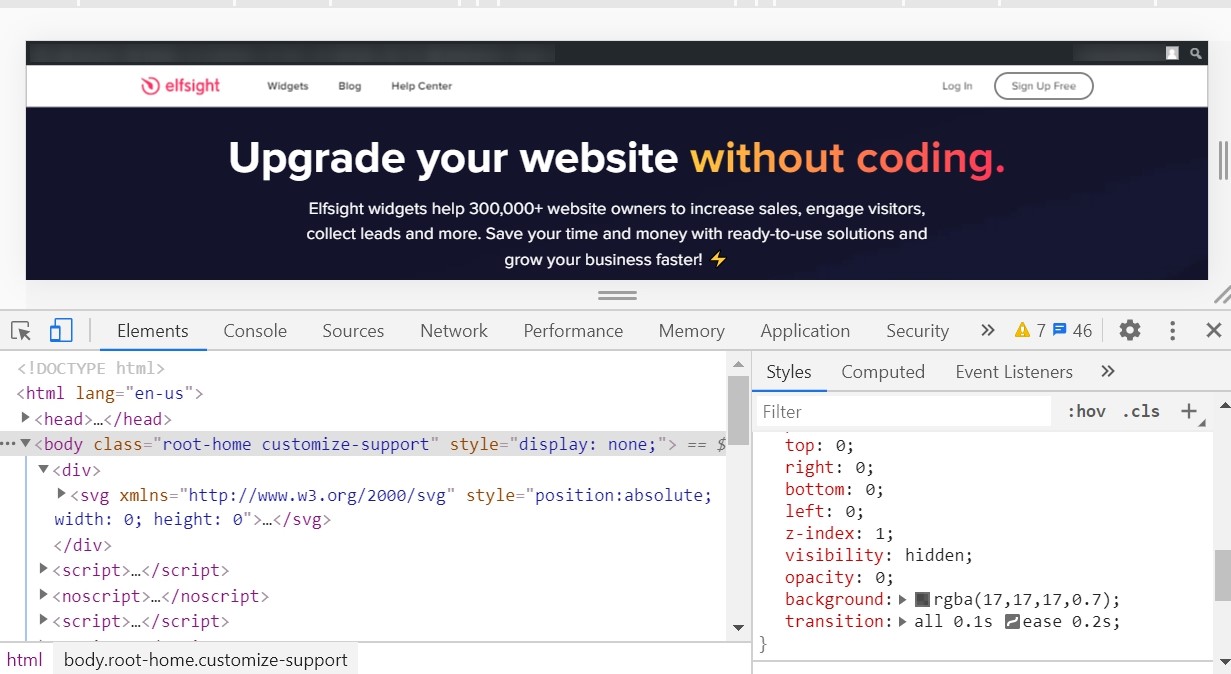The width and height of the screenshot is (1231, 674).
Task: Toggle the :hov element state panel
Action: coord(1086,411)
